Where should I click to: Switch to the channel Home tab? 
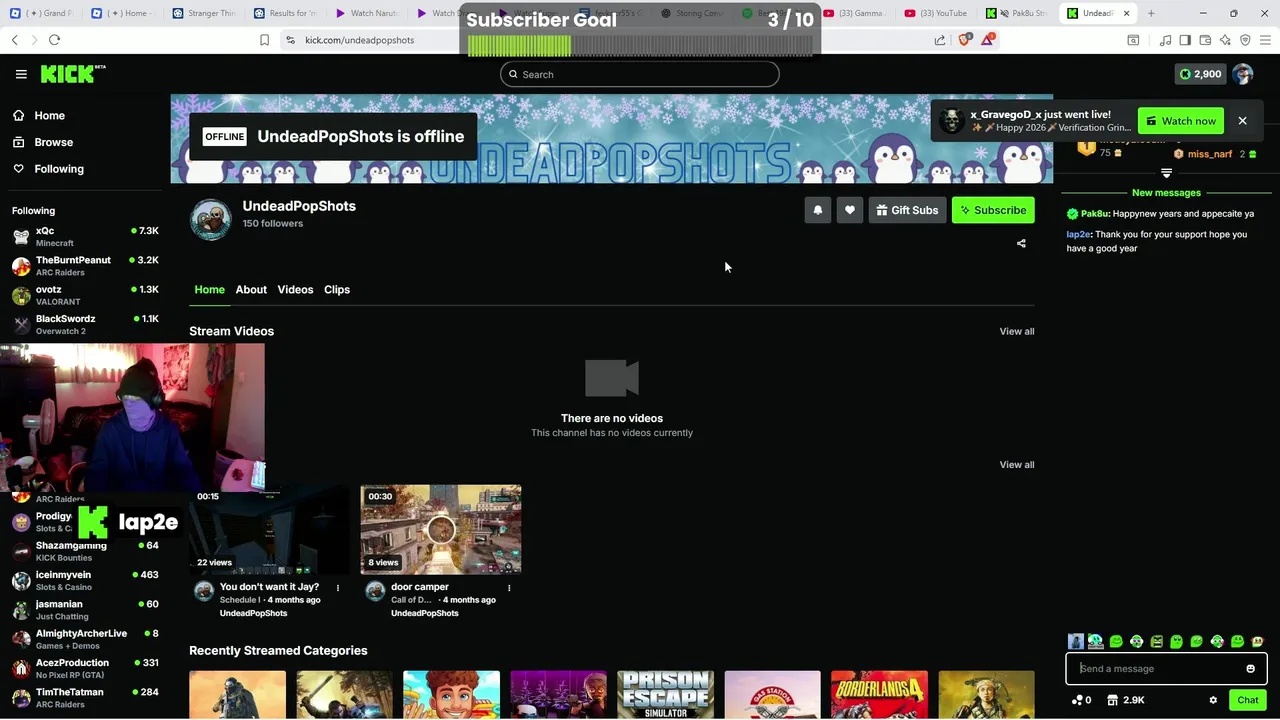click(209, 289)
